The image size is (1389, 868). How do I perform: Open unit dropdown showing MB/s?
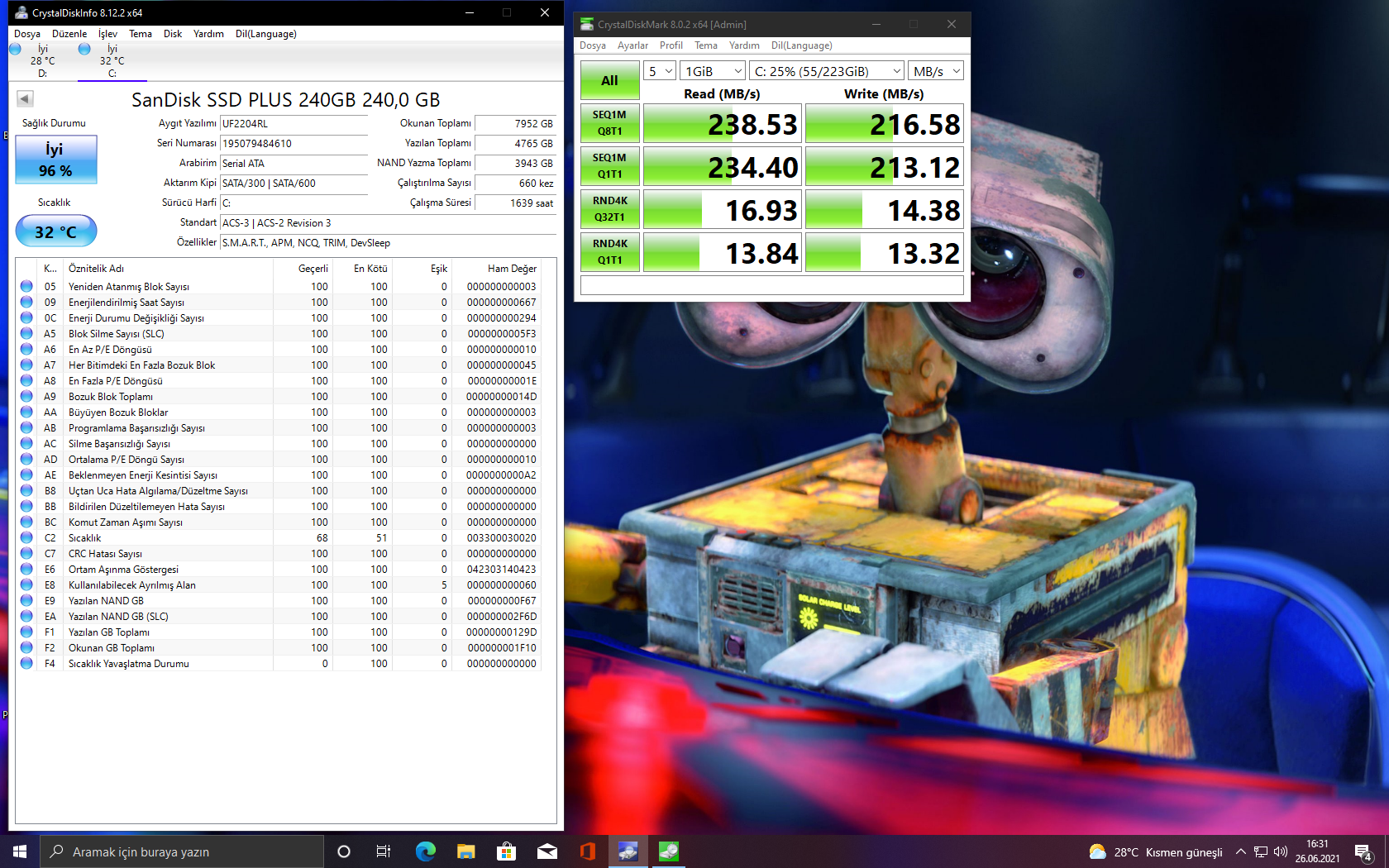tap(936, 71)
